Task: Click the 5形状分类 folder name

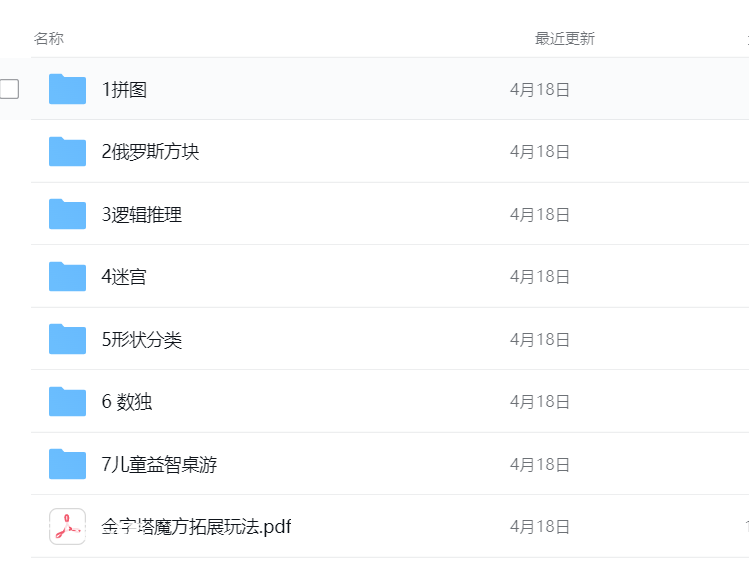Action: 141,340
